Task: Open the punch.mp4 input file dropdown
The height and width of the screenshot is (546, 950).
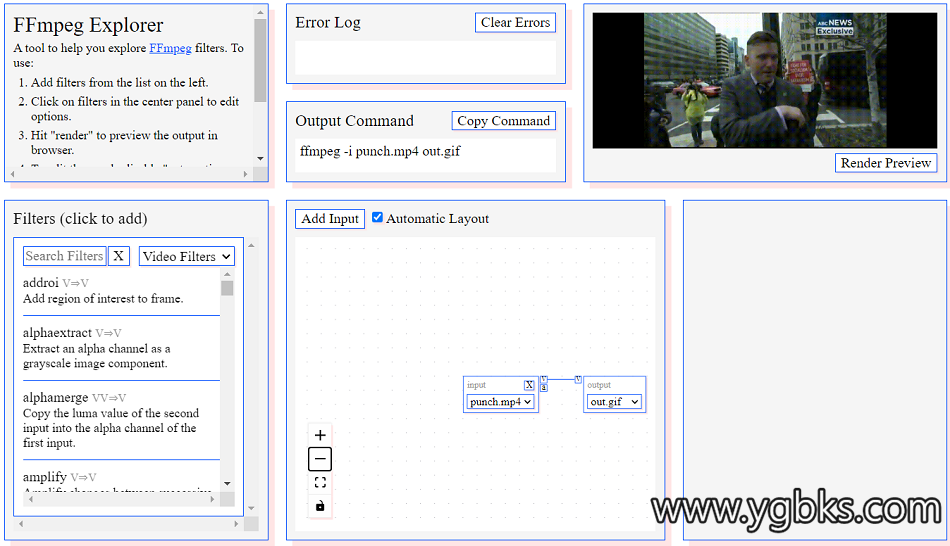Action: tap(500, 402)
